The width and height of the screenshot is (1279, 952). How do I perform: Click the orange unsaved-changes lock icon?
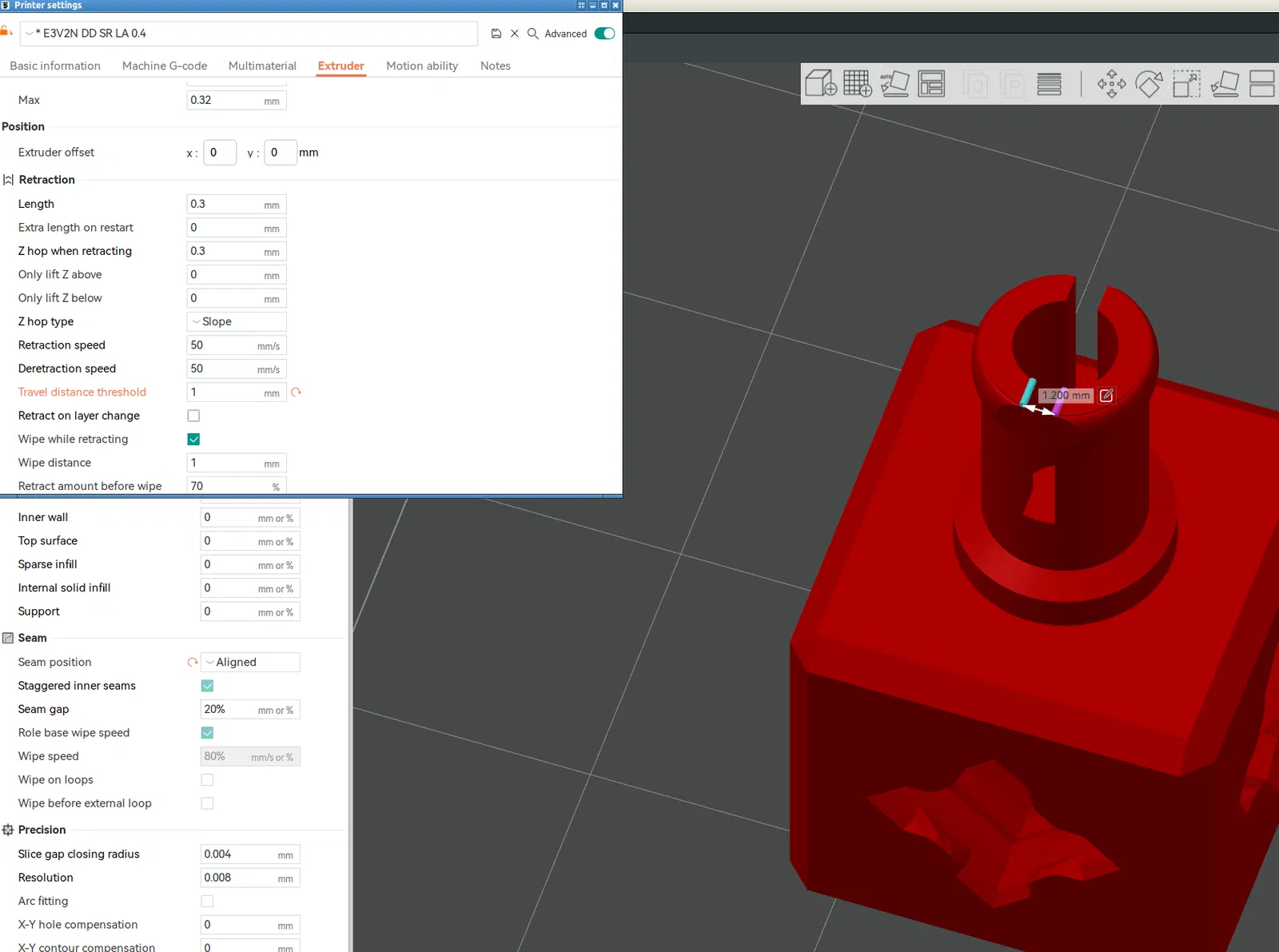point(6,31)
